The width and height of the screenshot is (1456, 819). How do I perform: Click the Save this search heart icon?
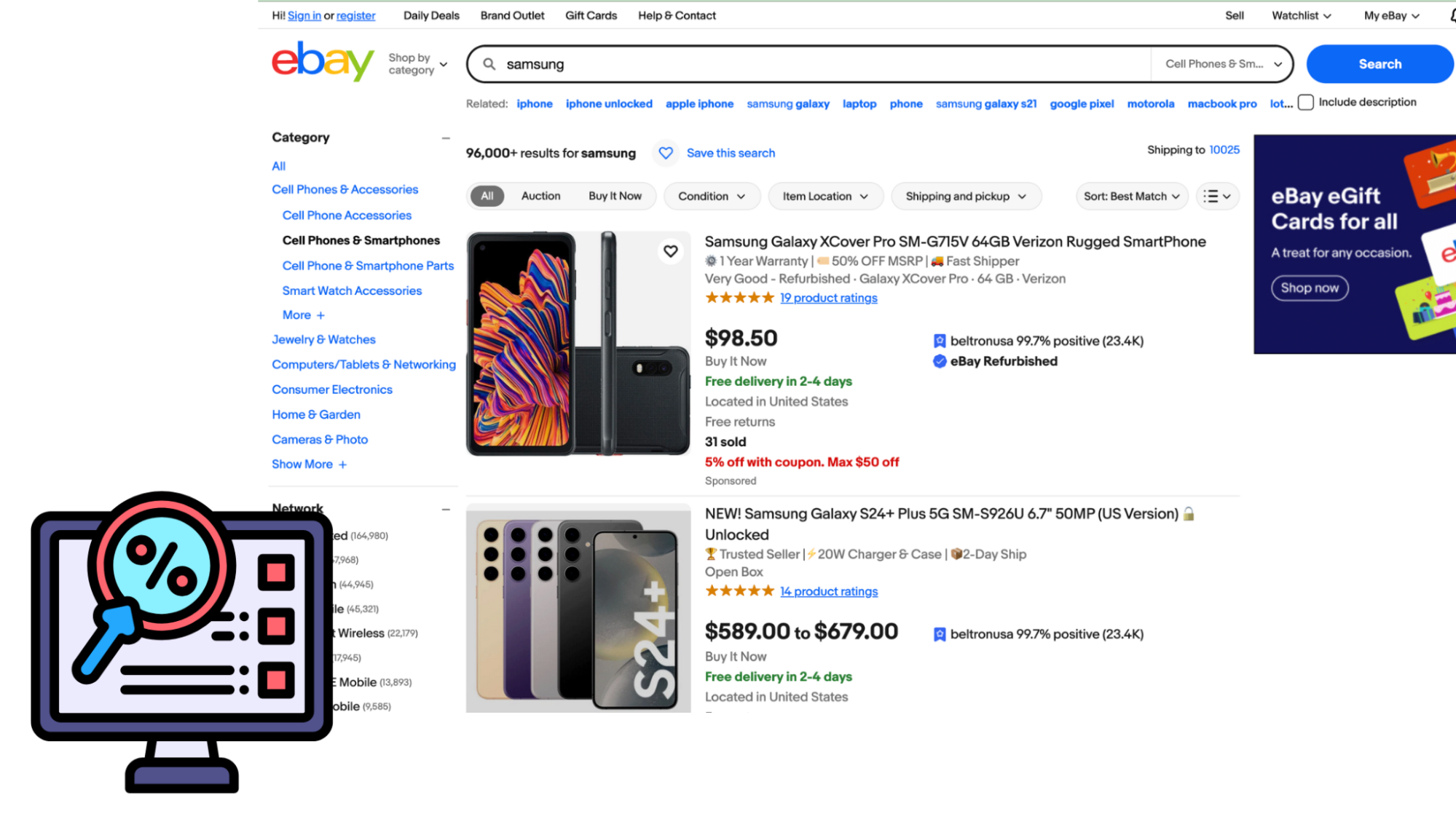[666, 153]
